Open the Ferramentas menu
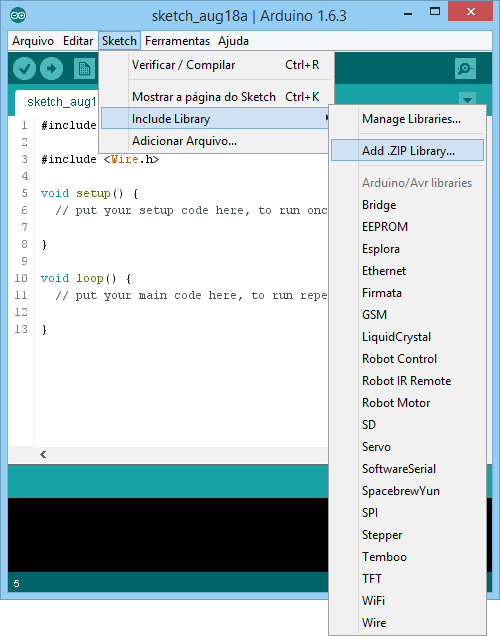 point(177,41)
